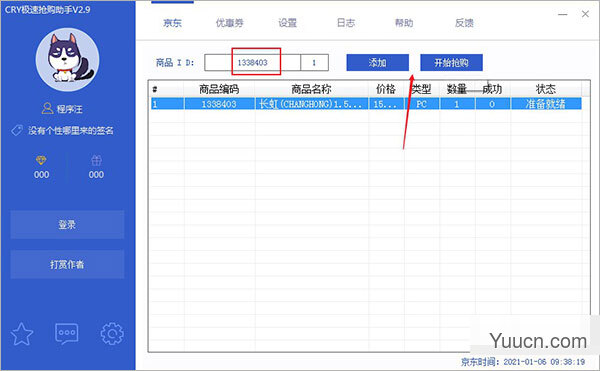Viewport: 600px width, 371px height.
Task: Click the 登录 button
Action: coord(67,225)
